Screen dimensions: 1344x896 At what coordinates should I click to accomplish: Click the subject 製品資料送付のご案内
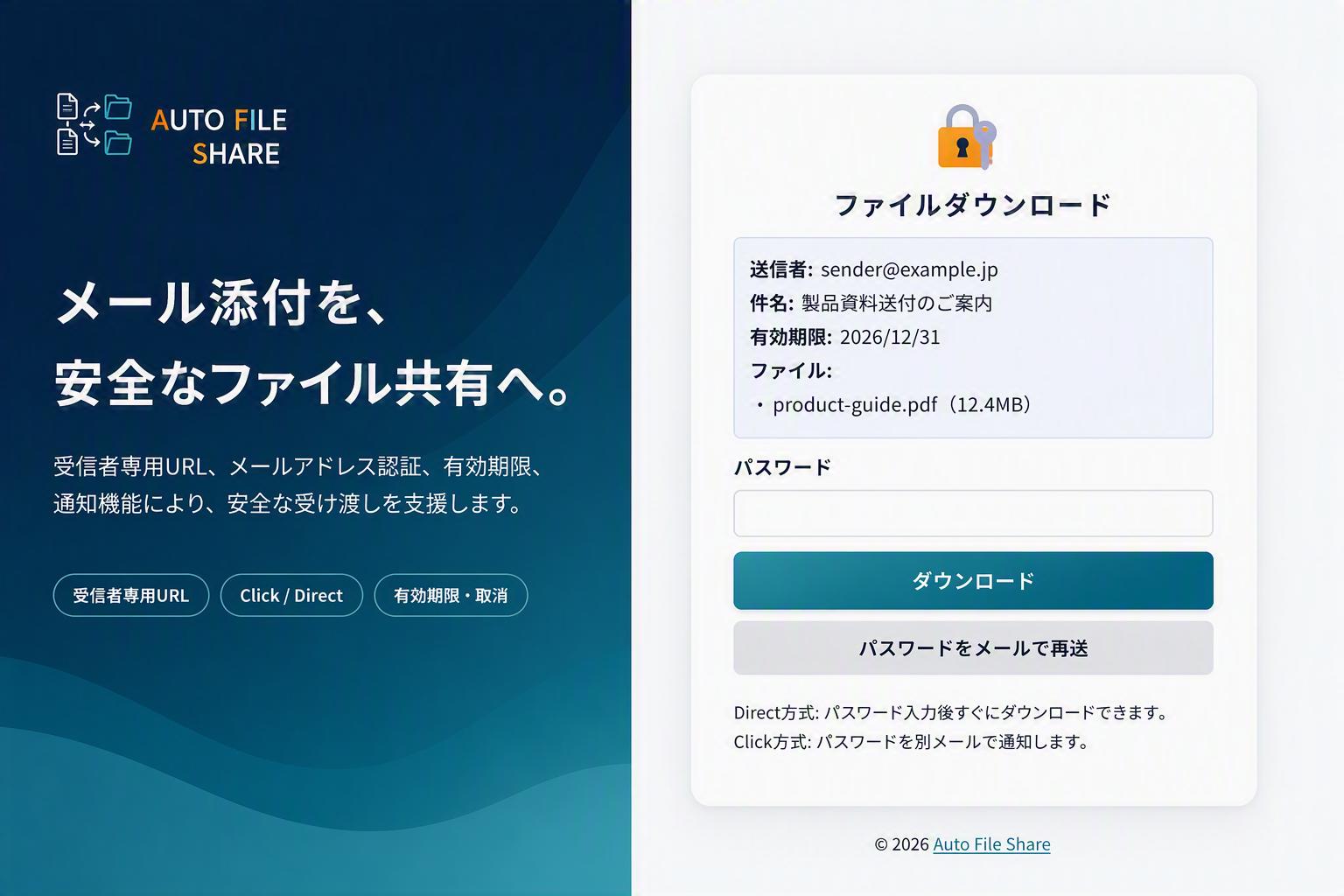(897, 304)
